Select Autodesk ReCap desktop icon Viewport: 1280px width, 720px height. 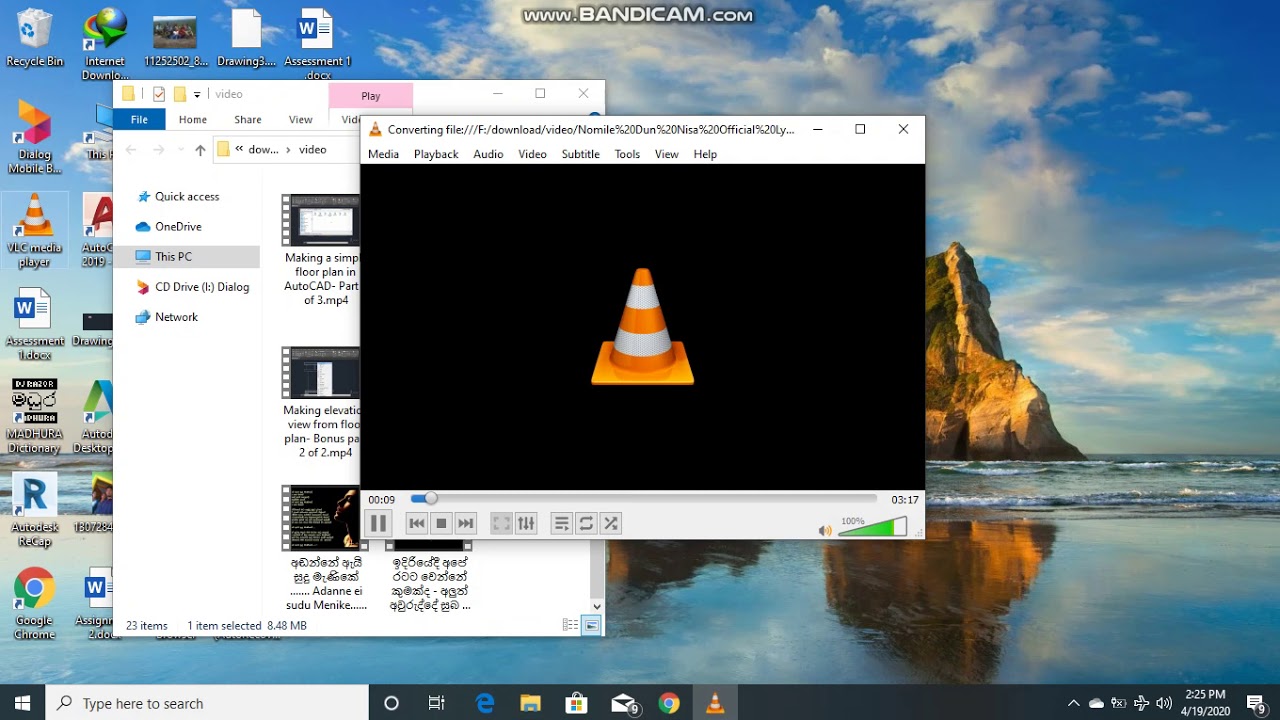pyautogui.click(x=34, y=511)
